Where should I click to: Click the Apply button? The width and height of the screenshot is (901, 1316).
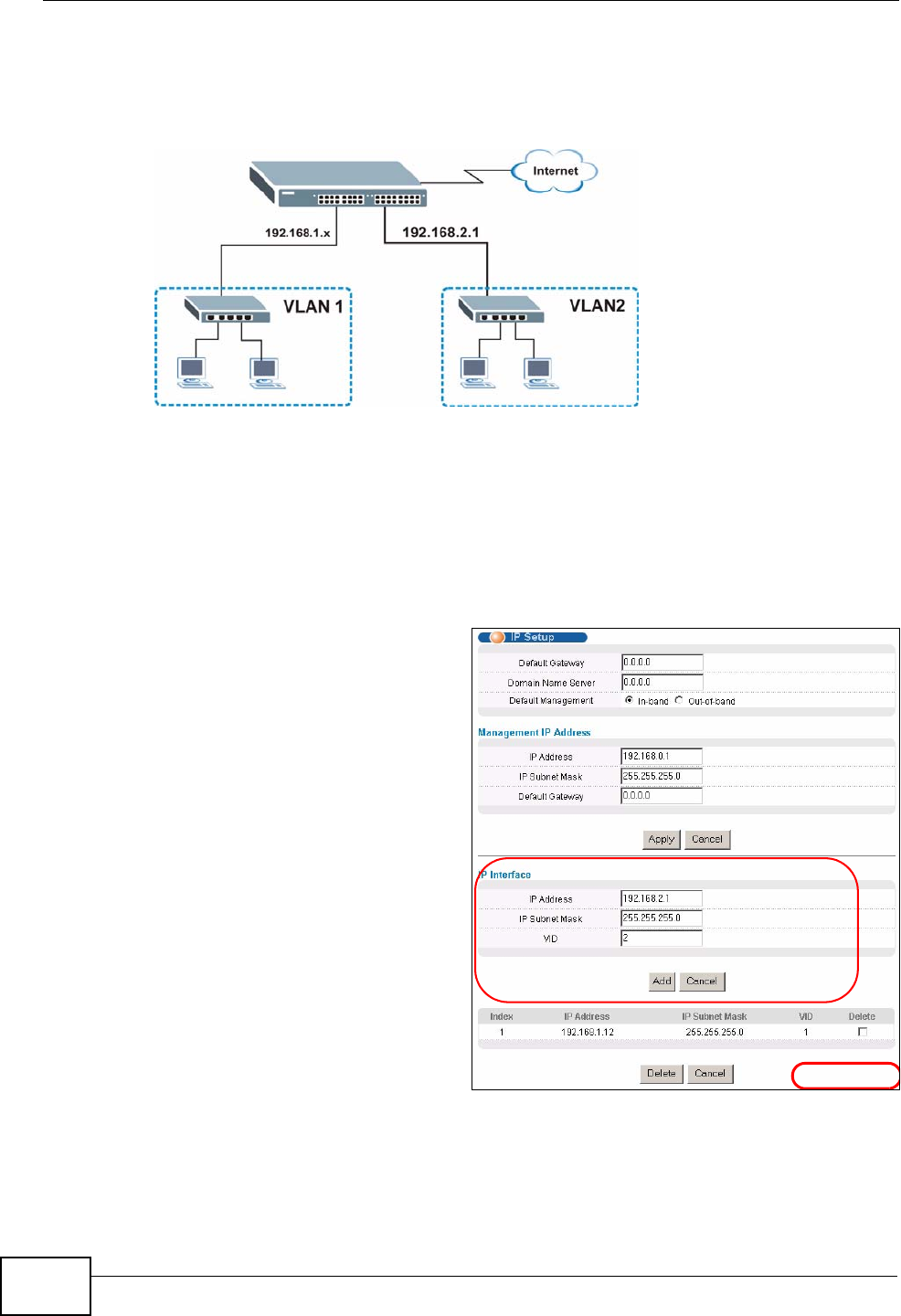click(662, 839)
